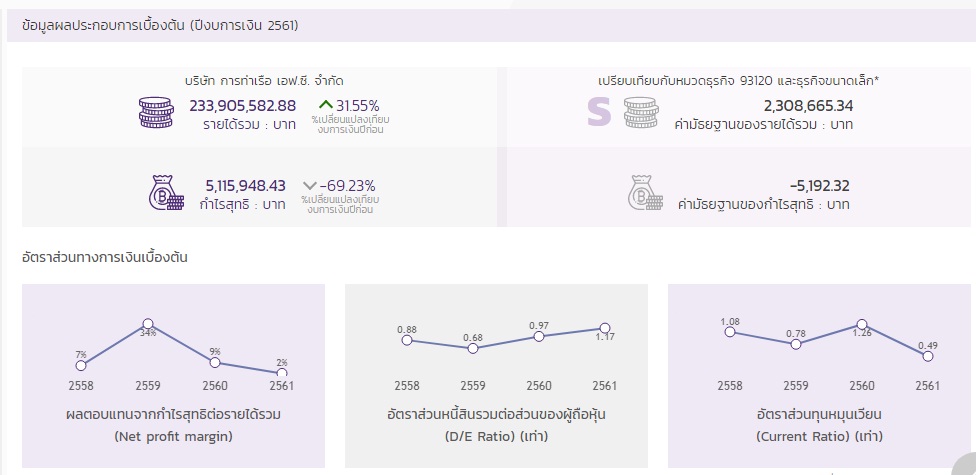Viewport: 976px width, 475px height.
Task: Select the 2559 point on Net profit margin chart
Action: (148, 324)
